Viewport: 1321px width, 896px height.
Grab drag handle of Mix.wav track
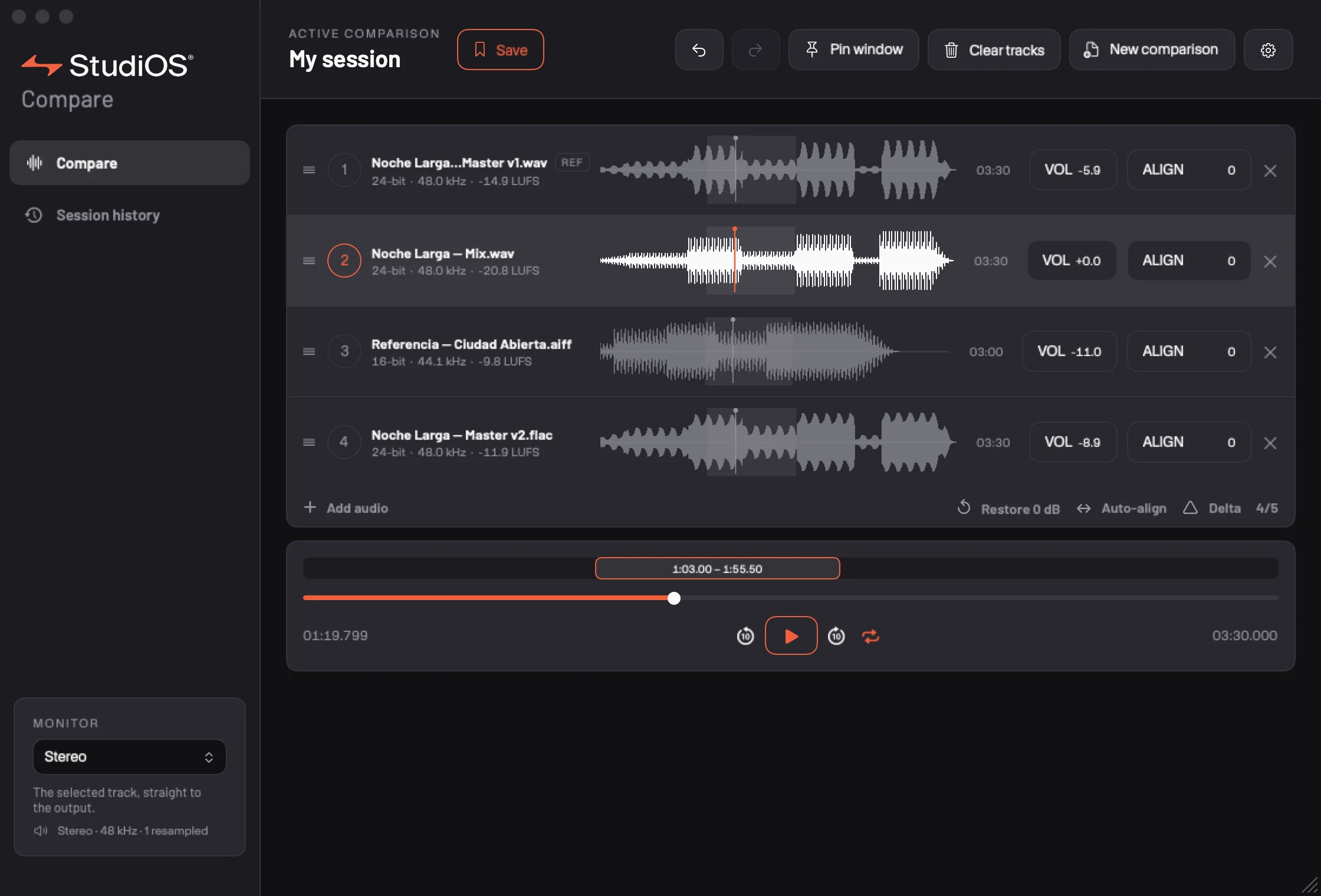click(309, 261)
